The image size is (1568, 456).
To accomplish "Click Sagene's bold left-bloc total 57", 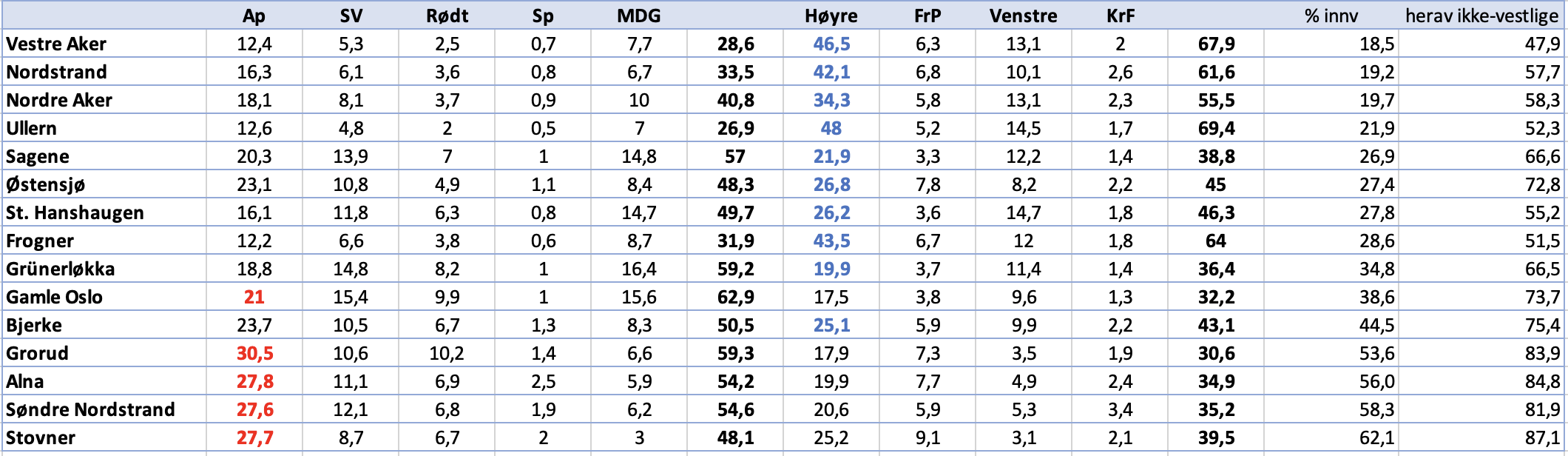I will click(734, 156).
